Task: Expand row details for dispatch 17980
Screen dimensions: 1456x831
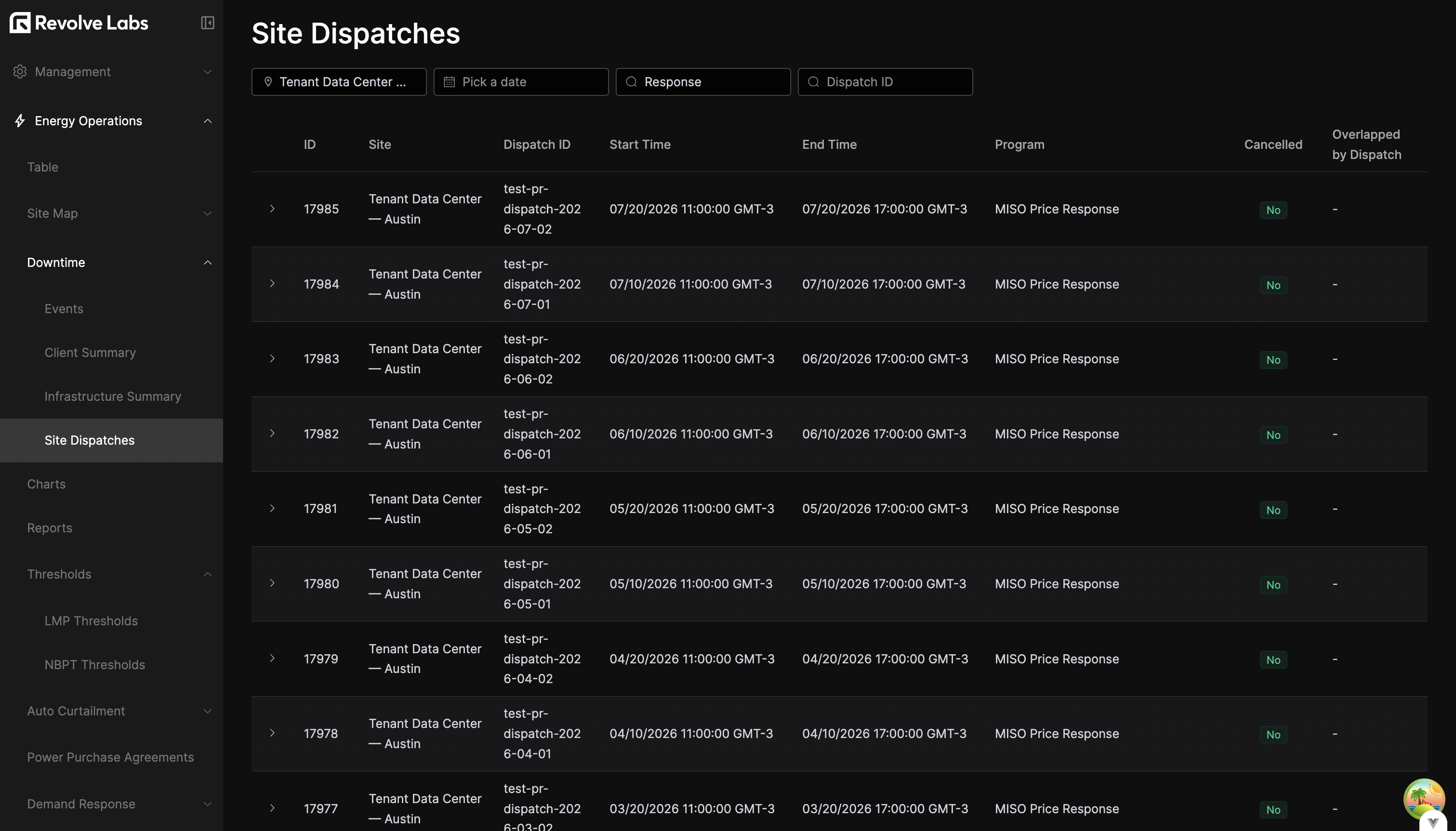Action: click(x=272, y=583)
